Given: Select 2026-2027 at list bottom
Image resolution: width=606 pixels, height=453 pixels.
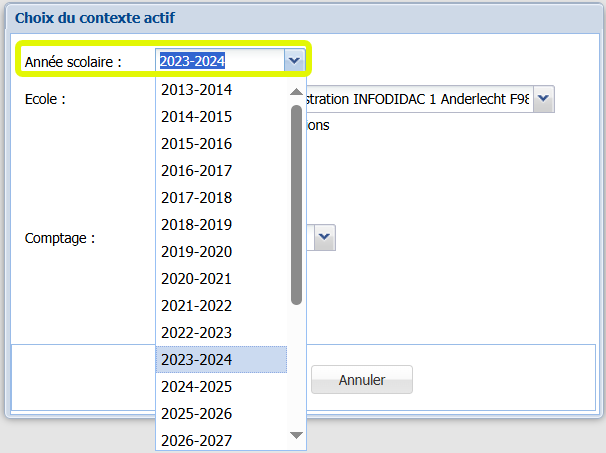Looking at the screenshot, I should pos(197,440).
